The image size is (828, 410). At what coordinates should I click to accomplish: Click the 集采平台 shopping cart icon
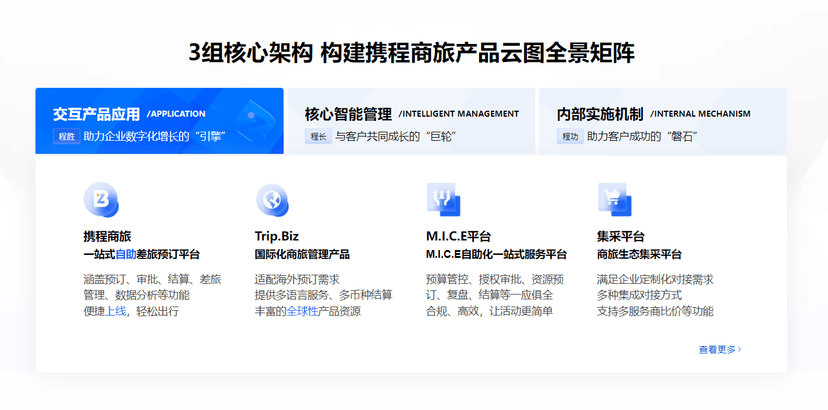pyautogui.click(x=615, y=200)
